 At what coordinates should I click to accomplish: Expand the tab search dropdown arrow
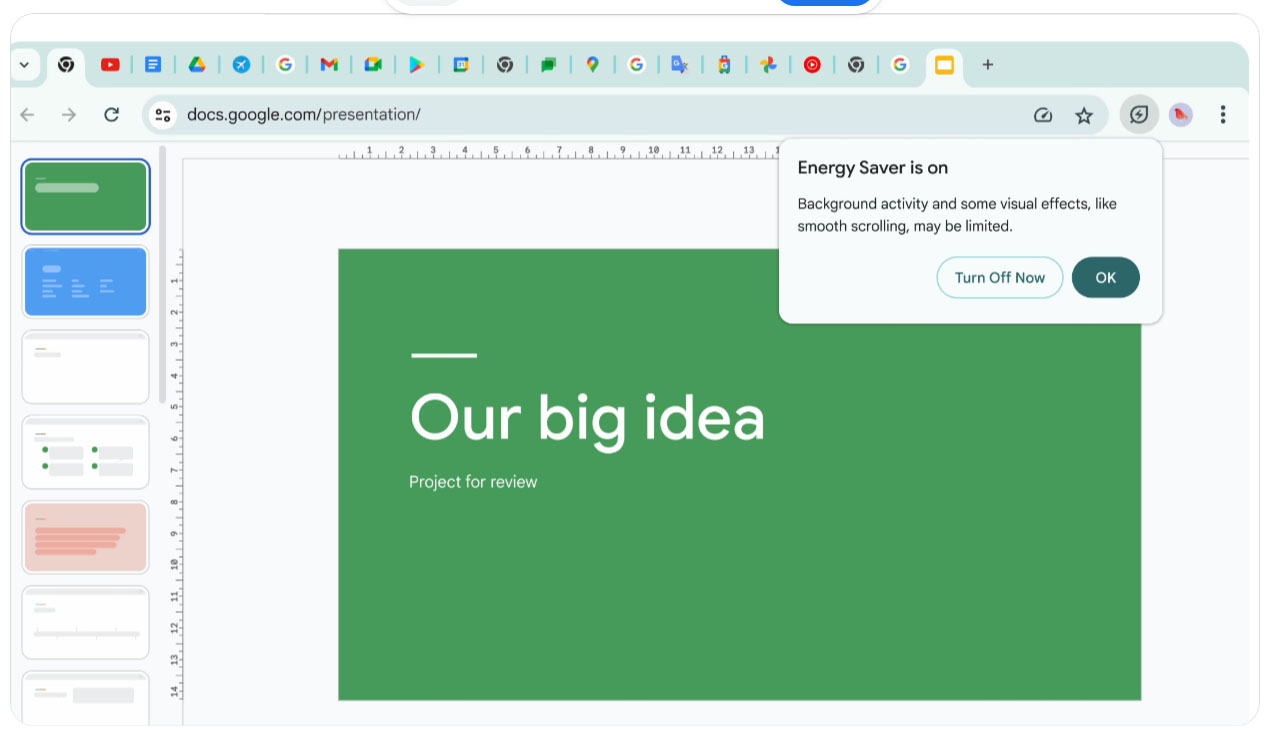point(24,65)
